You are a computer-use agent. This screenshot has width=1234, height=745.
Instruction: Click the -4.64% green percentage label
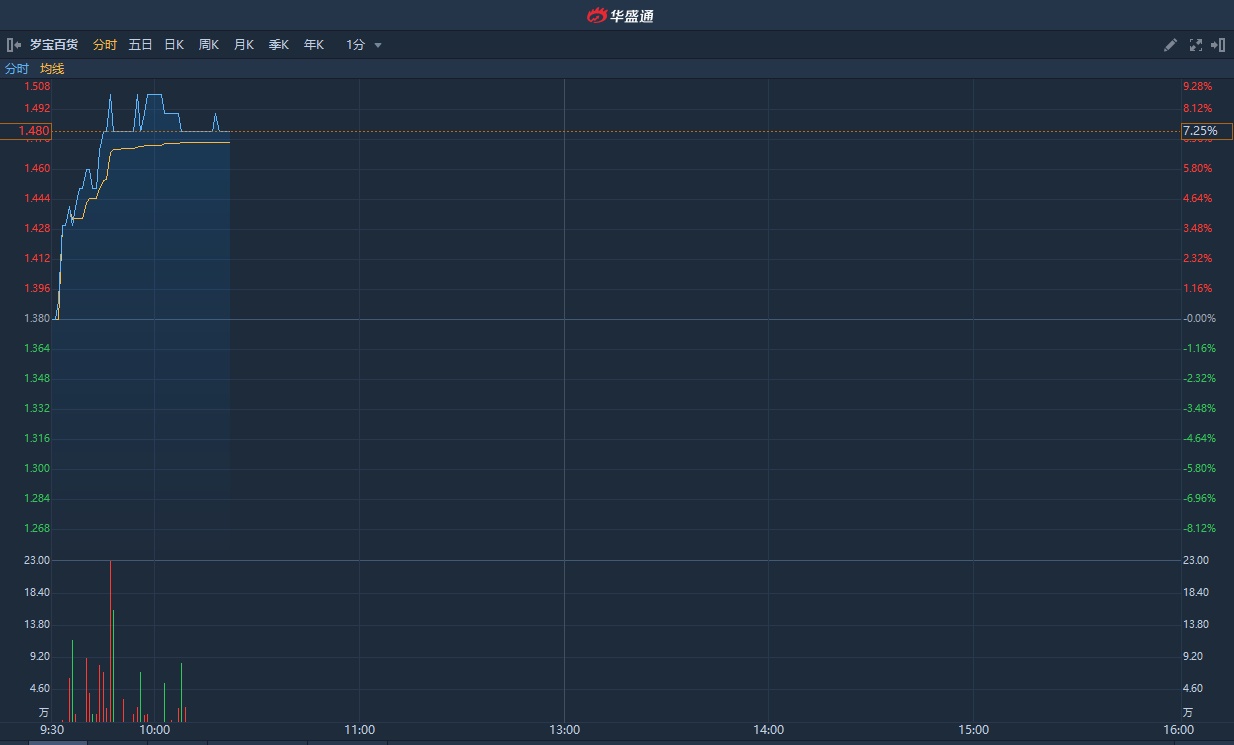[1198, 438]
